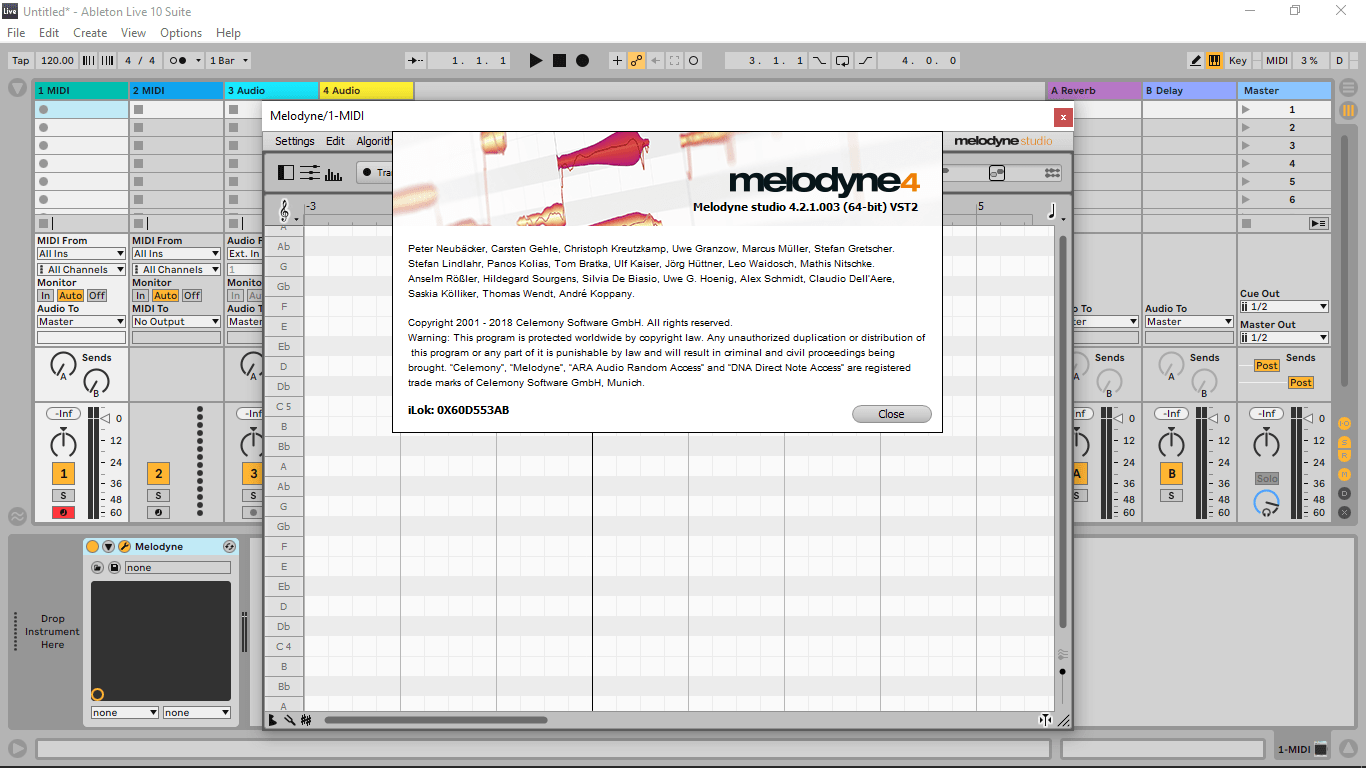The height and width of the screenshot is (768, 1366).
Task: Close the Melodyne about dialog
Action: 891,414
